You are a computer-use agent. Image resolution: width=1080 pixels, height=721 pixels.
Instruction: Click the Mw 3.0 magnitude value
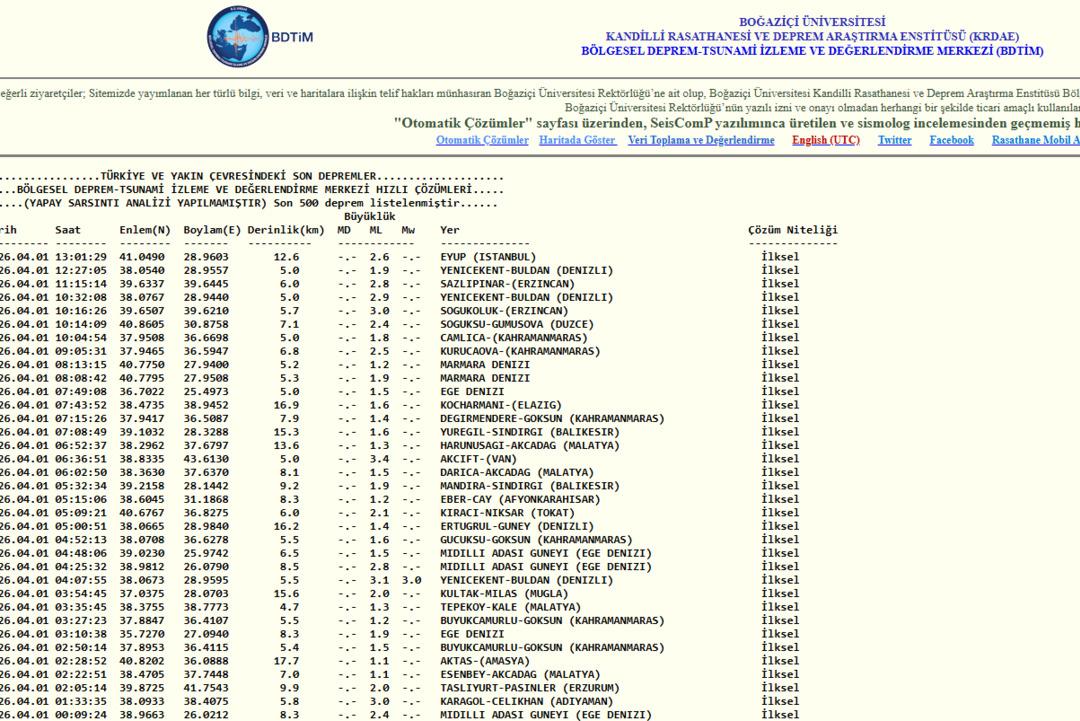point(410,580)
